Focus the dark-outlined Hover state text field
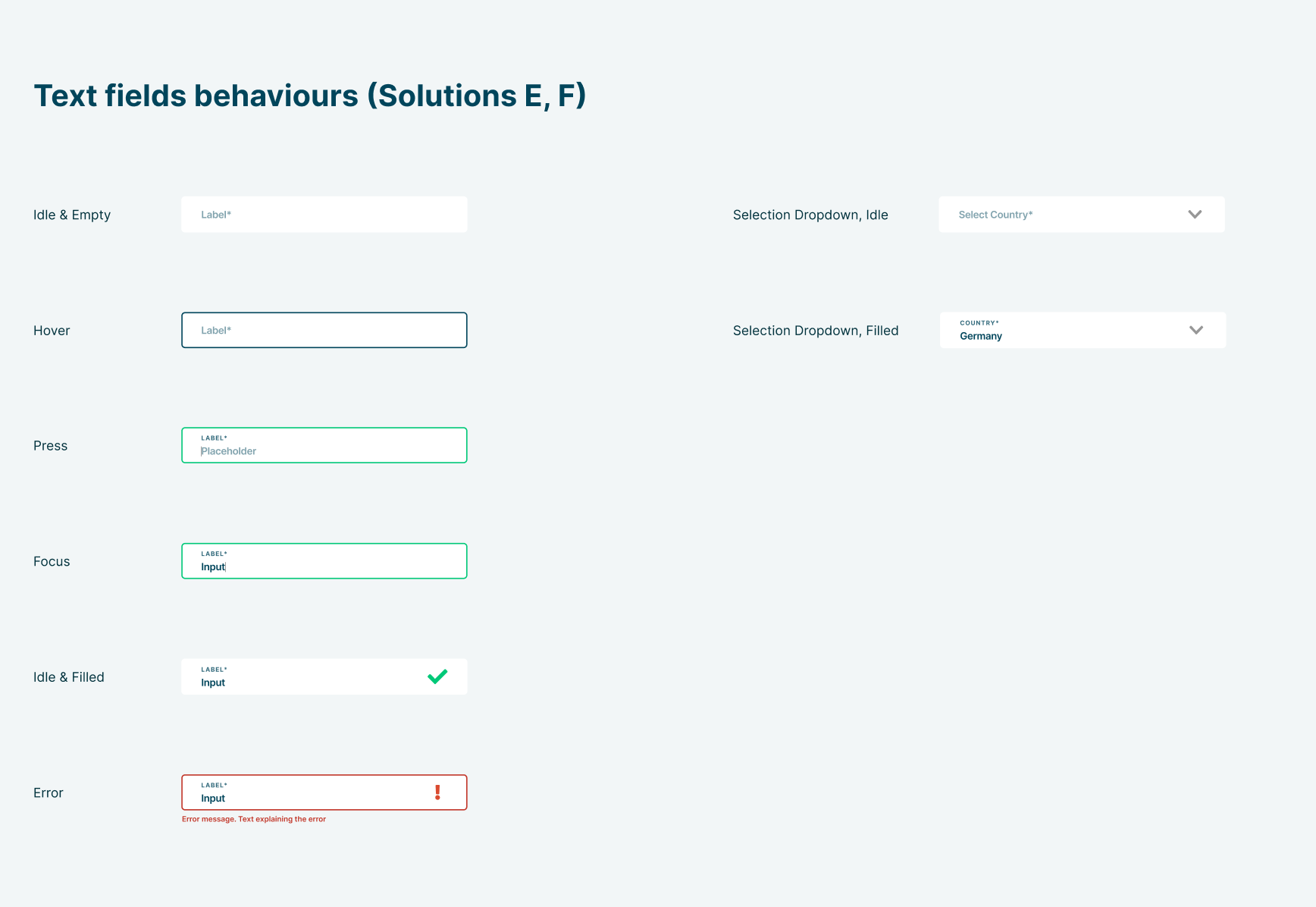 pos(324,330)
